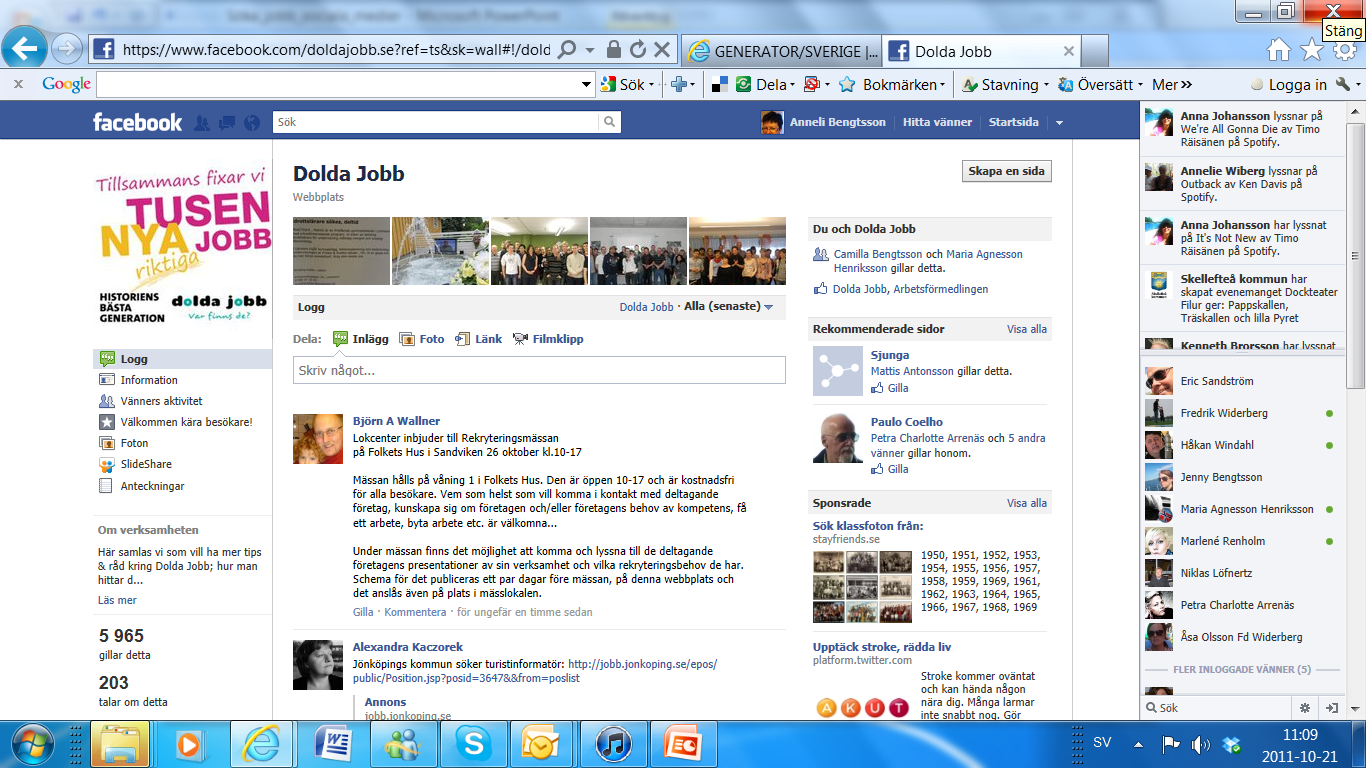This screenshot has width=1366, height=768.
Task: Open address bar search dropdown arrow
Action: pyautogui.click(x=591, y=50)
